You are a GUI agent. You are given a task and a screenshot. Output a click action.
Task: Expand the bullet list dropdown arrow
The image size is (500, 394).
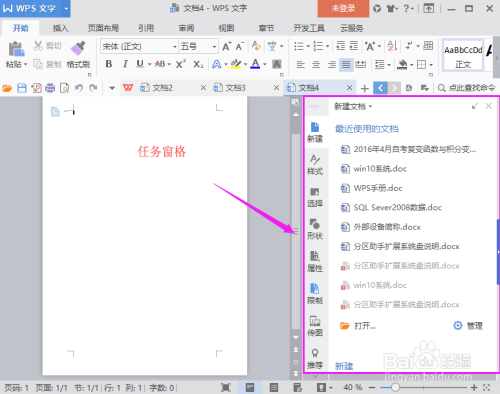tap(308, 46)
